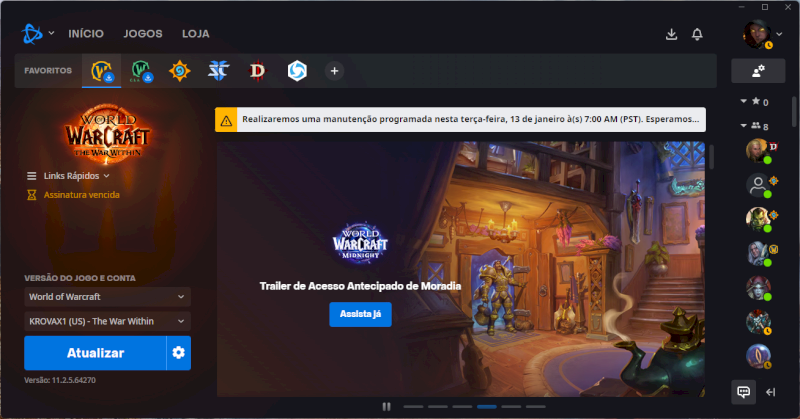Go to the second carousel slide
This screenshot has height=419, width=800.
[x=438, y=407]
